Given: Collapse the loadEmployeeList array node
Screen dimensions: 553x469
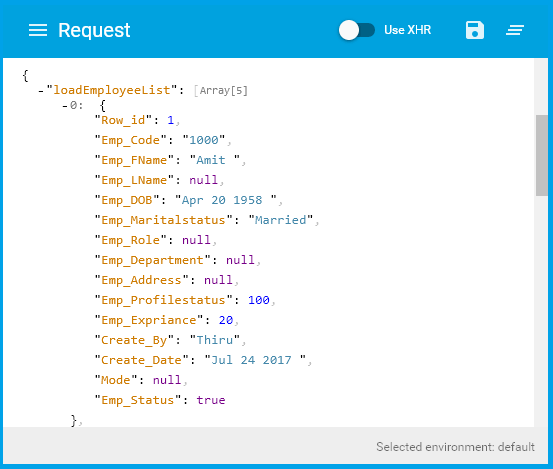Looking at the screenshot, I should (x=41, y=91).
